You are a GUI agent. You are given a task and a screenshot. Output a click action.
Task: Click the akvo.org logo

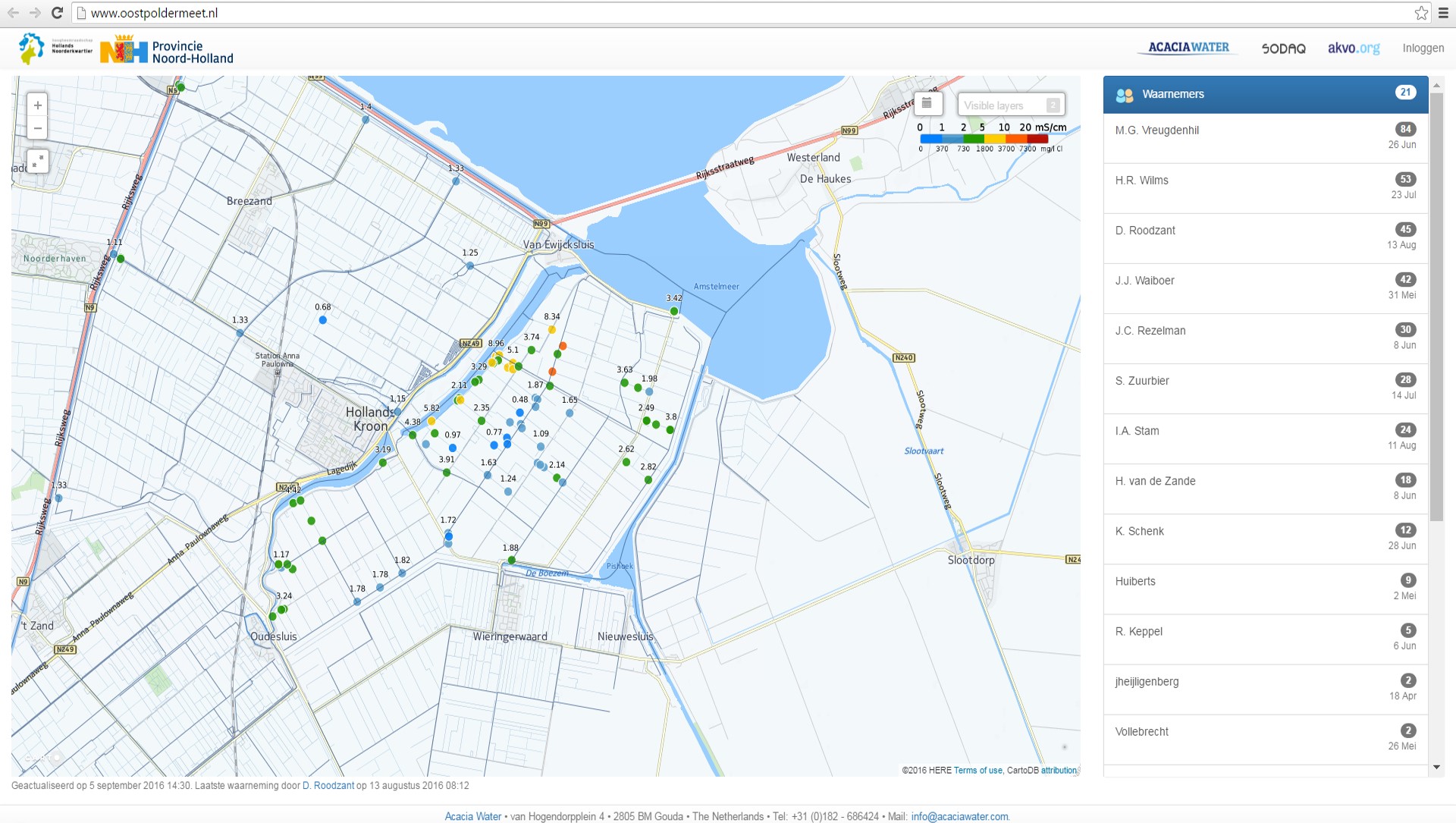[1354, 47]
